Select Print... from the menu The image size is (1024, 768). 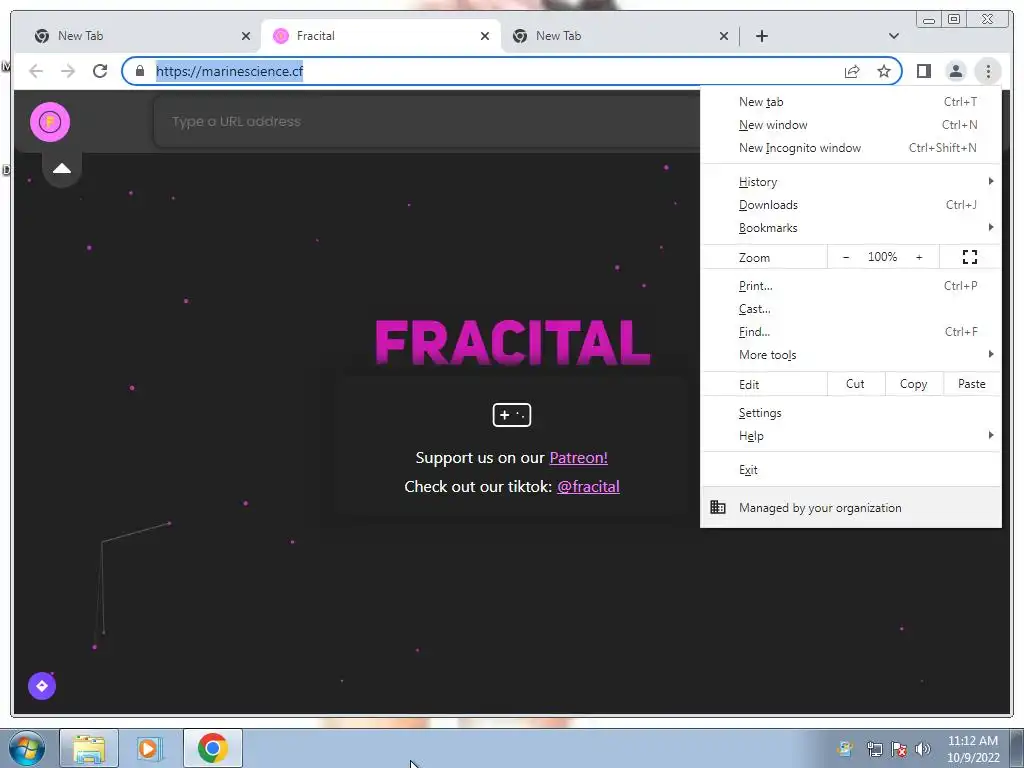point(851,286)
